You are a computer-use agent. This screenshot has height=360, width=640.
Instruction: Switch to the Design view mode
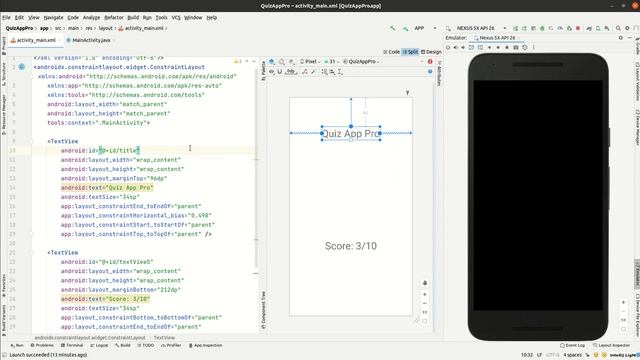point(431,52)
